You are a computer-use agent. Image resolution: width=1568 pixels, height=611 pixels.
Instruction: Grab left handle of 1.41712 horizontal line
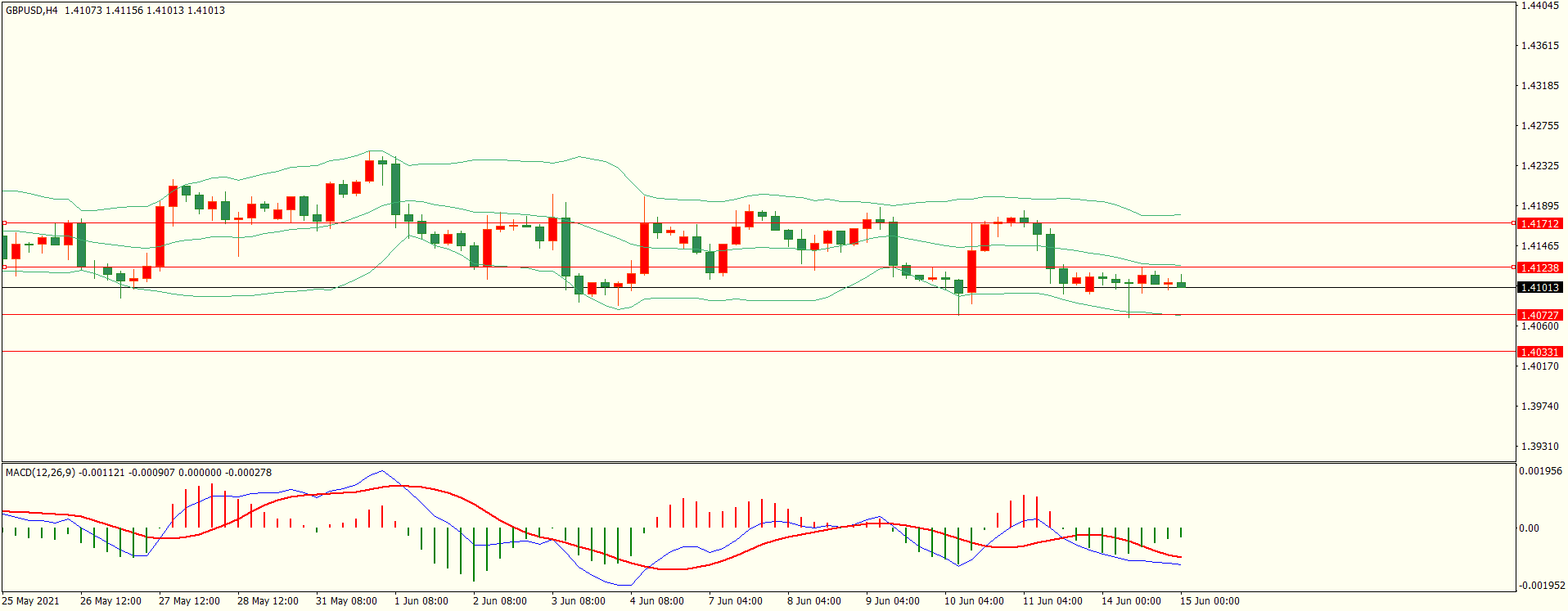point(4,222)
